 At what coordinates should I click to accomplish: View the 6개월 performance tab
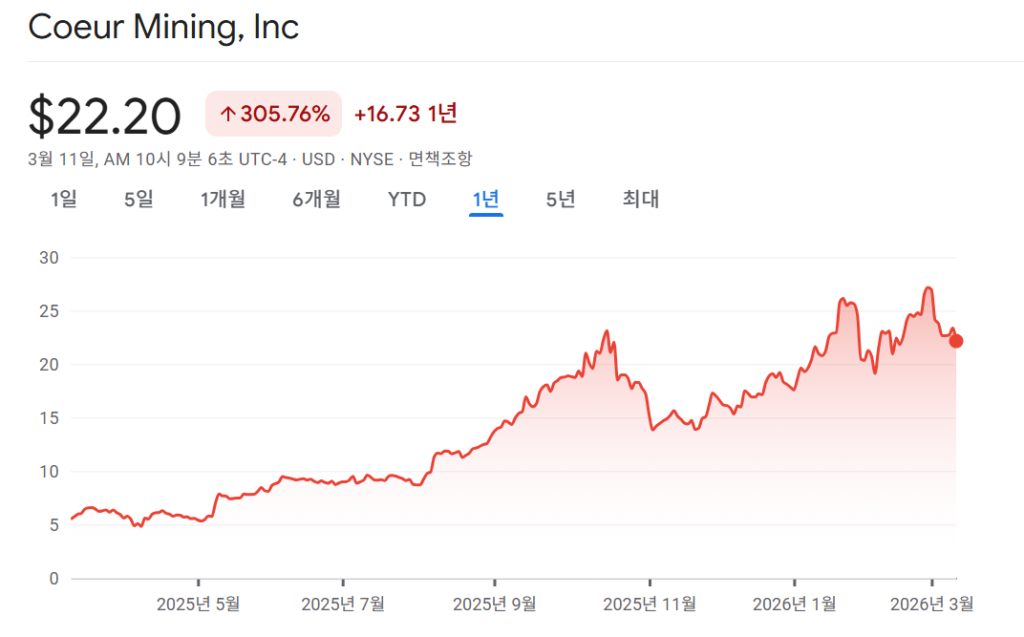pyautogui.click(x=315, y=199)
